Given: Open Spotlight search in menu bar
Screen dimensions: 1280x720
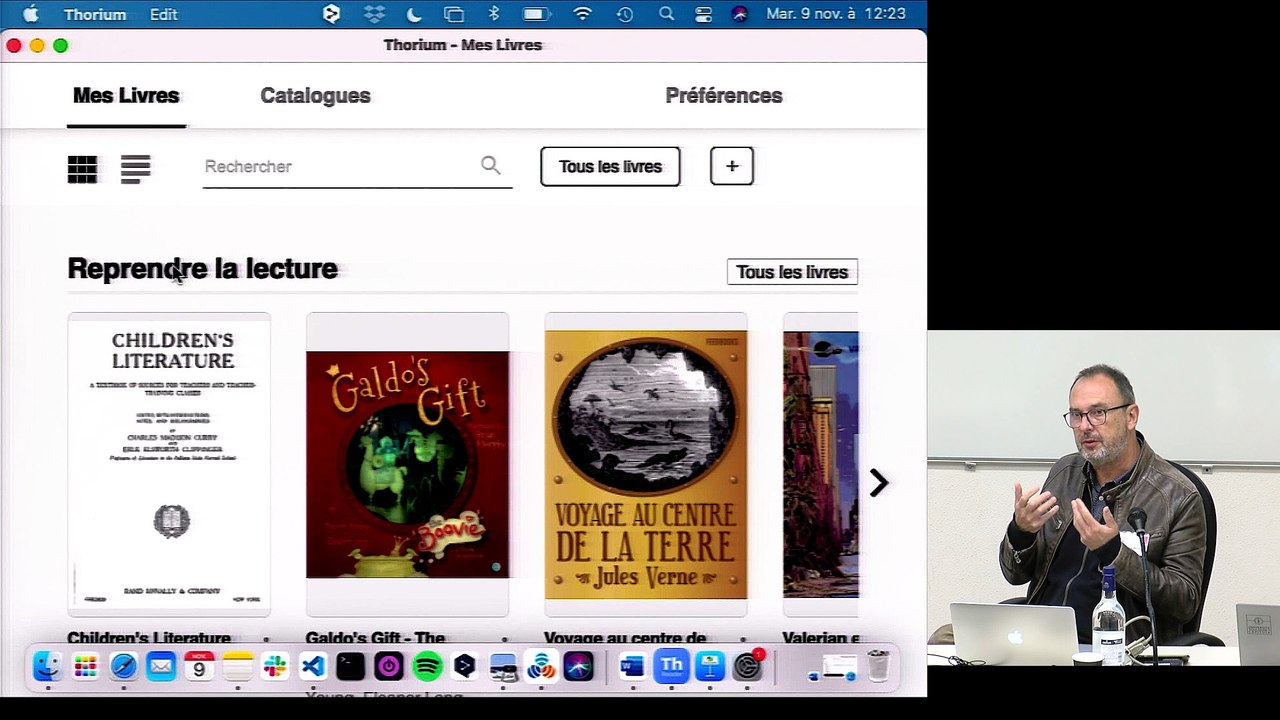Looking at the screenshot, I should [666, 14].
